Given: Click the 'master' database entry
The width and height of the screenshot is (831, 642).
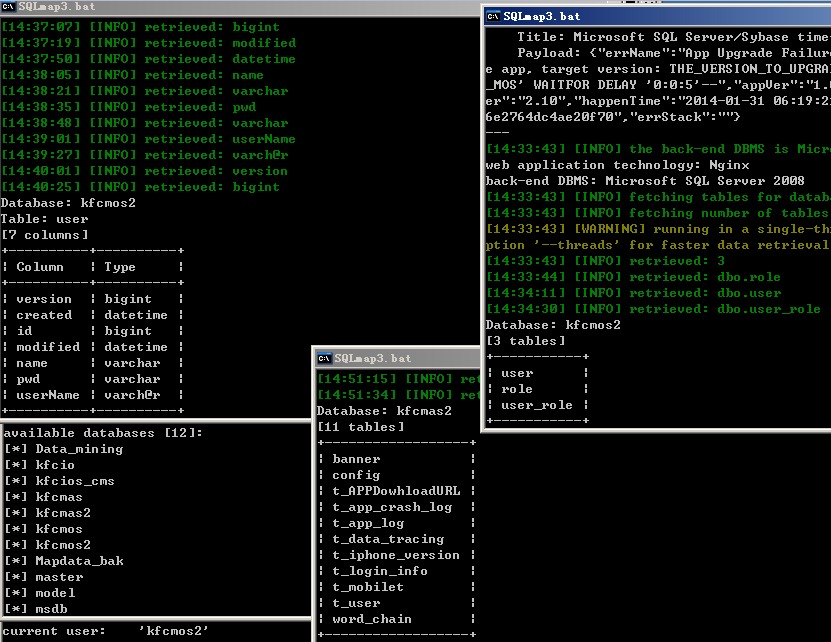Looking at the screenshot, I should (59, 577).
